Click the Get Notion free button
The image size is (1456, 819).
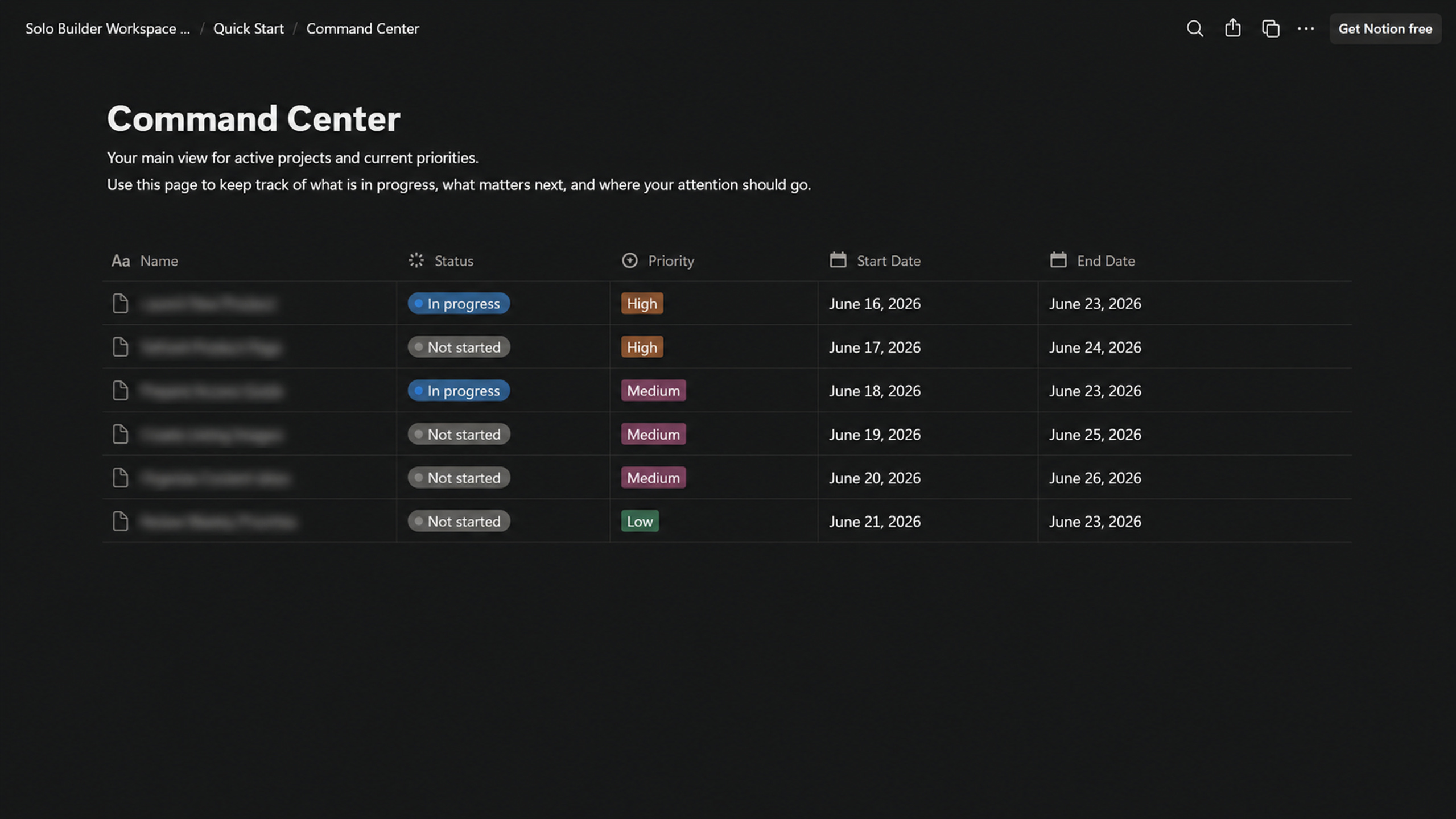(1385, 28)
